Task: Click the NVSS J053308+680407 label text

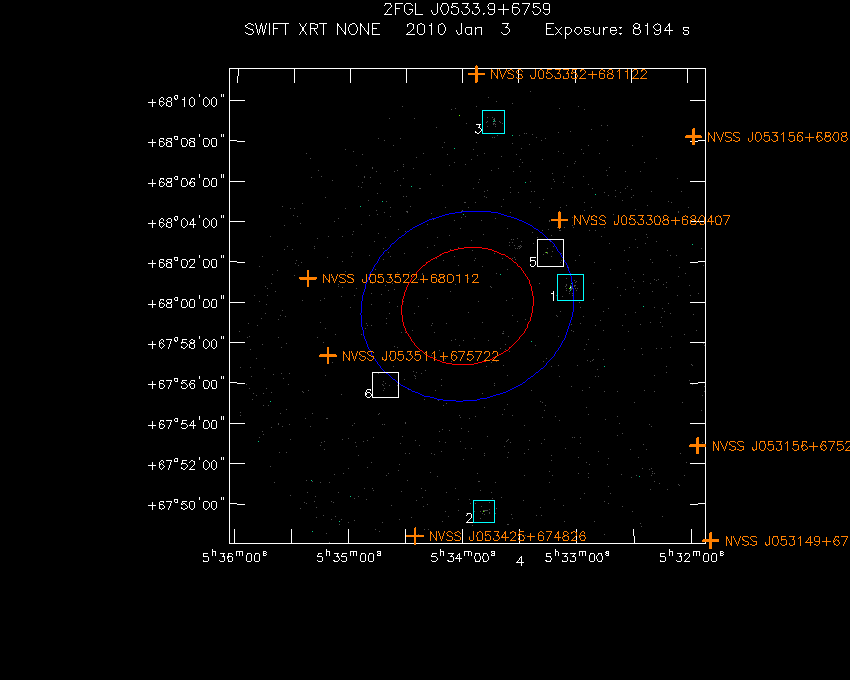Action: [x=652, y=220]
